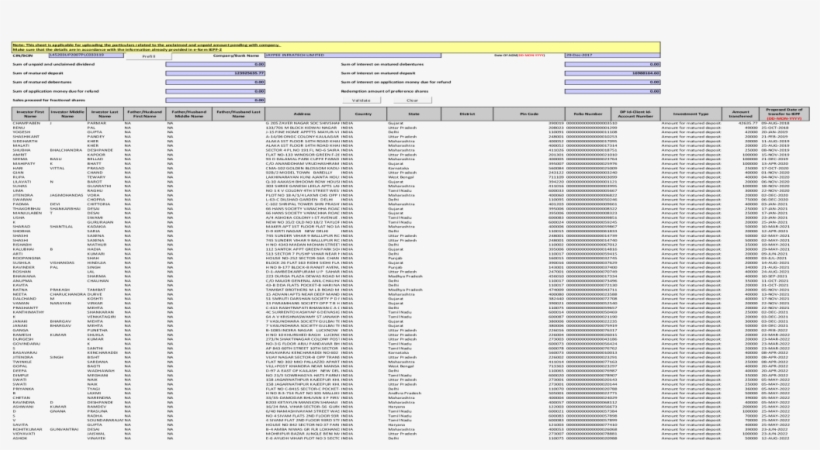Select the interest on application money refund field

pos(612,82)
